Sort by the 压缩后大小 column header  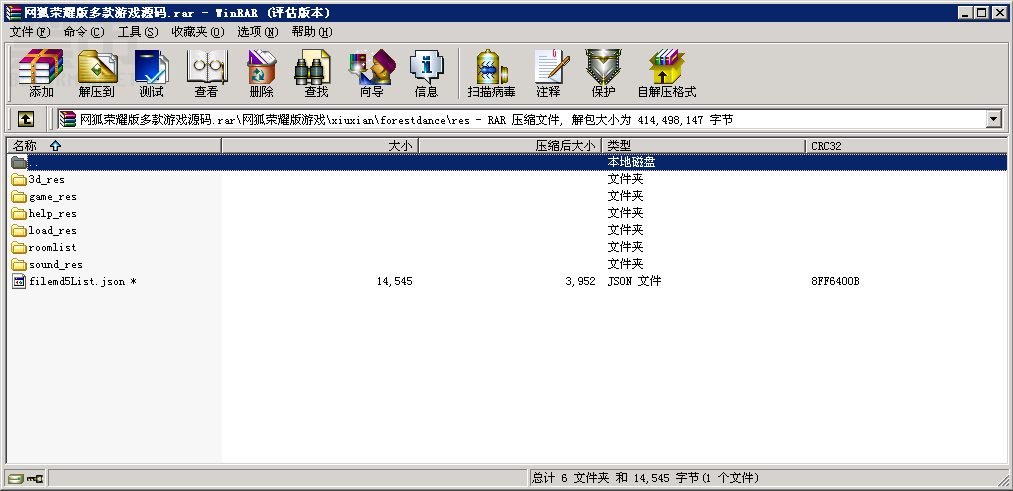click(x=510, y=146)
